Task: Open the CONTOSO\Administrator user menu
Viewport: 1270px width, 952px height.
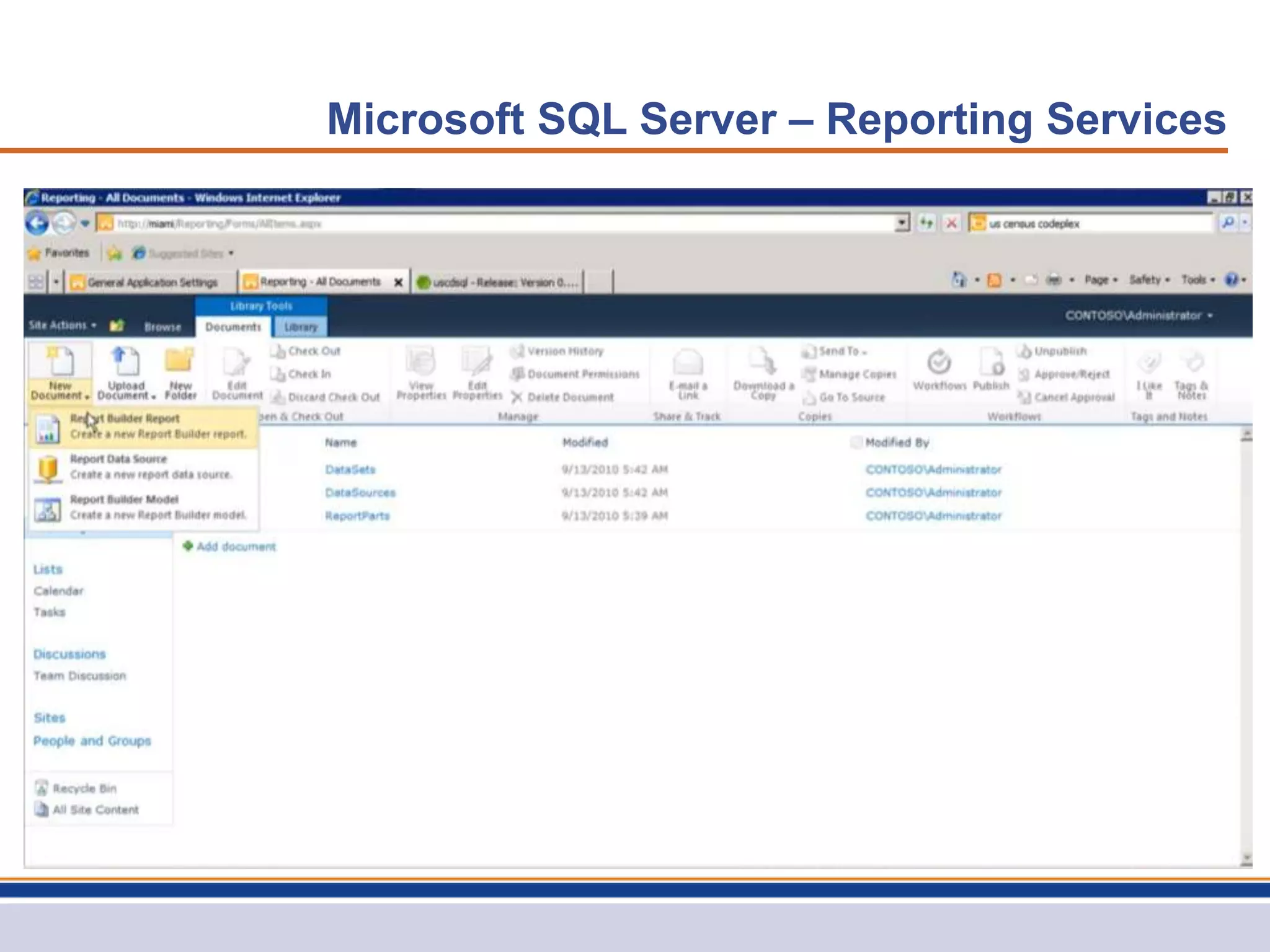Action: [x=1139, y=315]
